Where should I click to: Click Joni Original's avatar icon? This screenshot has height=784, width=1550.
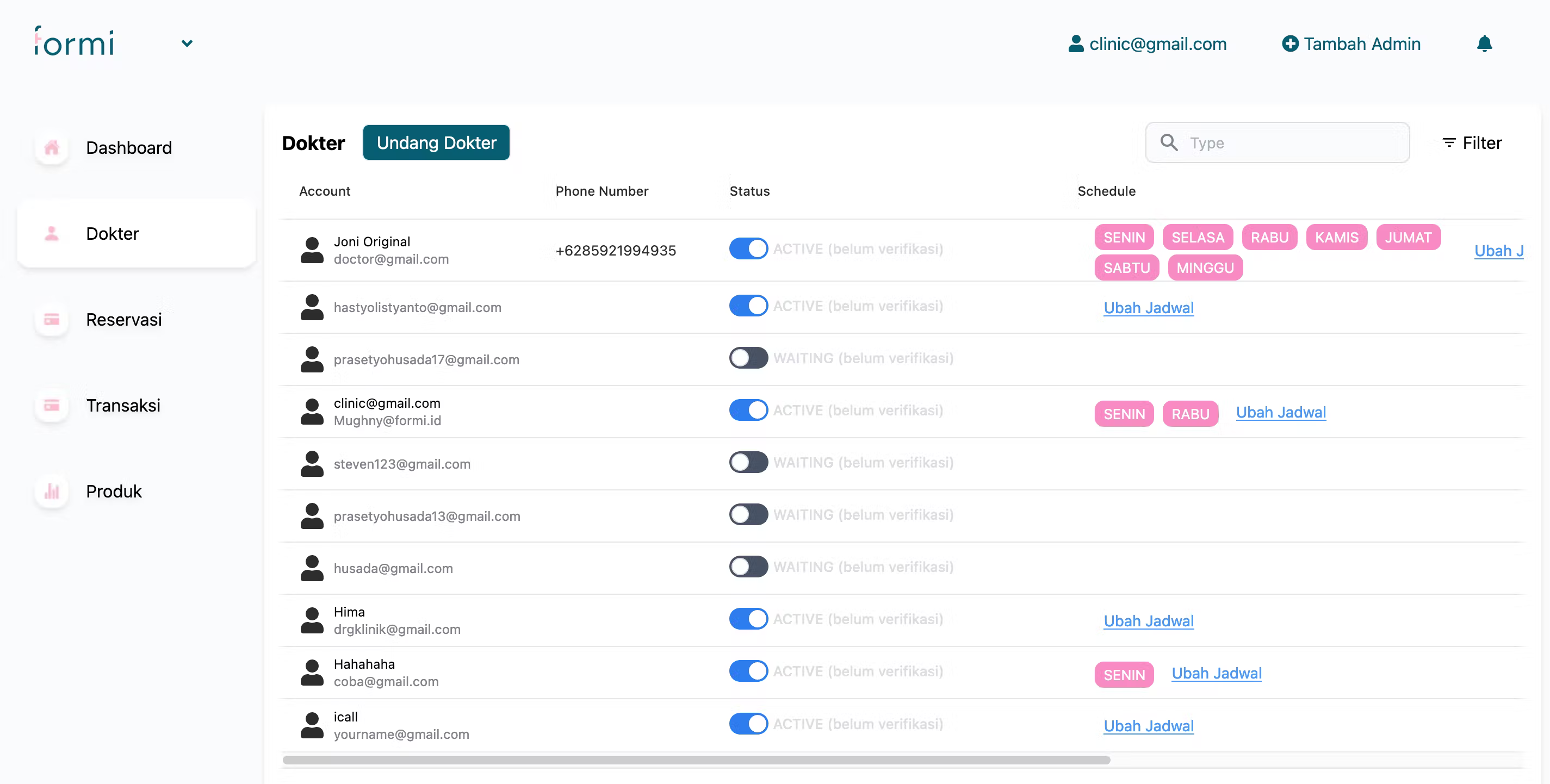pyautogui.click(x=312, y=250)
